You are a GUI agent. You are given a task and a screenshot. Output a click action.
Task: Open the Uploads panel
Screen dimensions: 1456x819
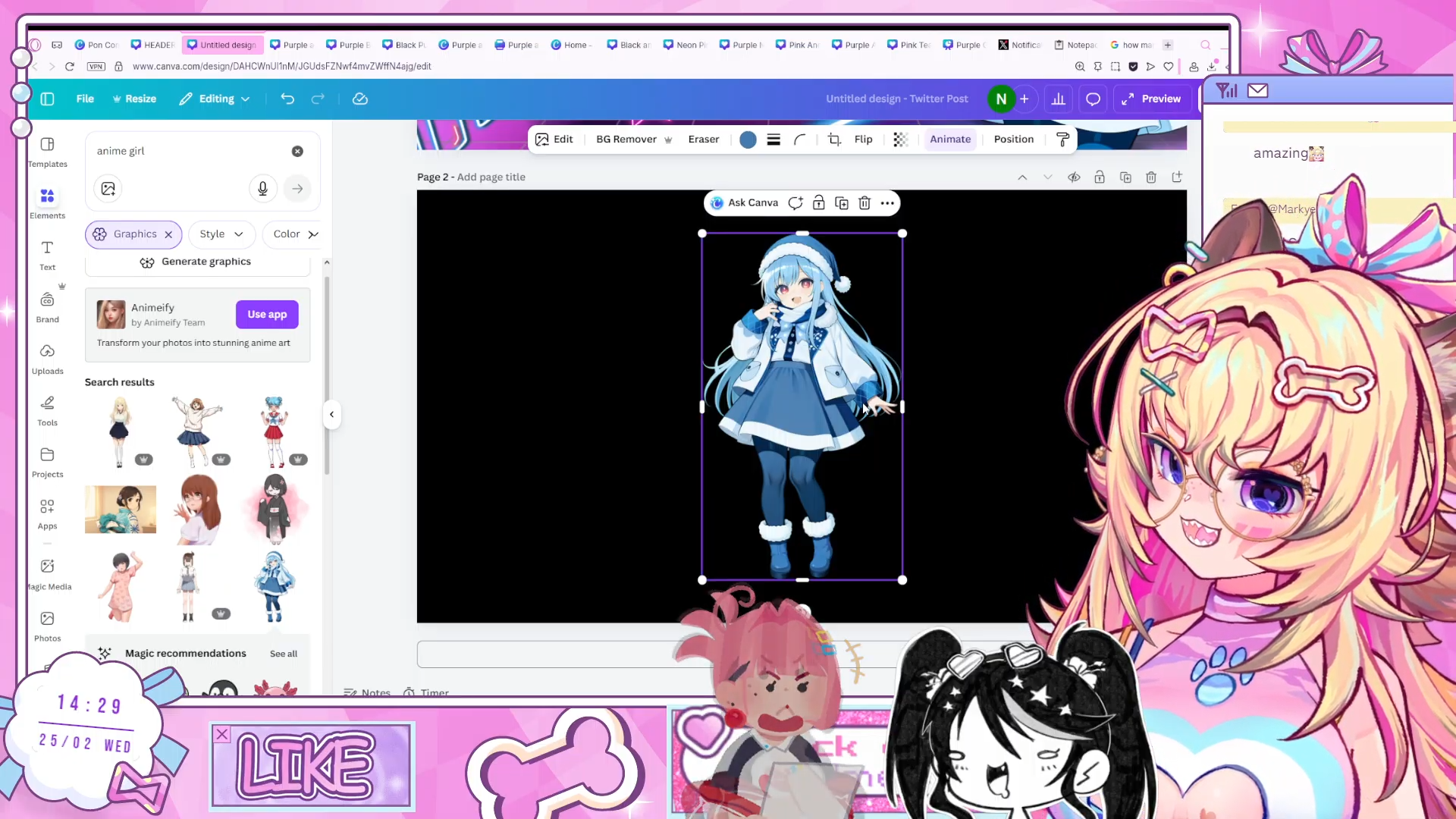point(47,358)
